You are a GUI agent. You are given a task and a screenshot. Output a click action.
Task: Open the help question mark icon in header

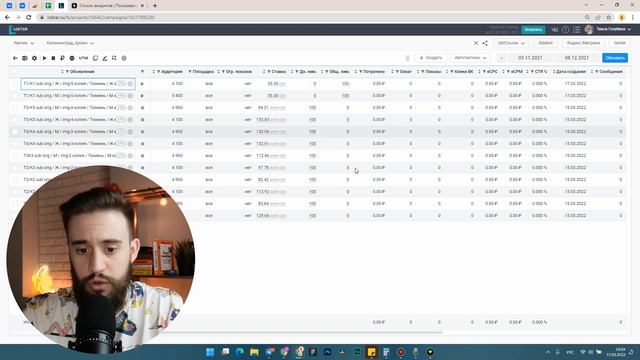(565, 29)
